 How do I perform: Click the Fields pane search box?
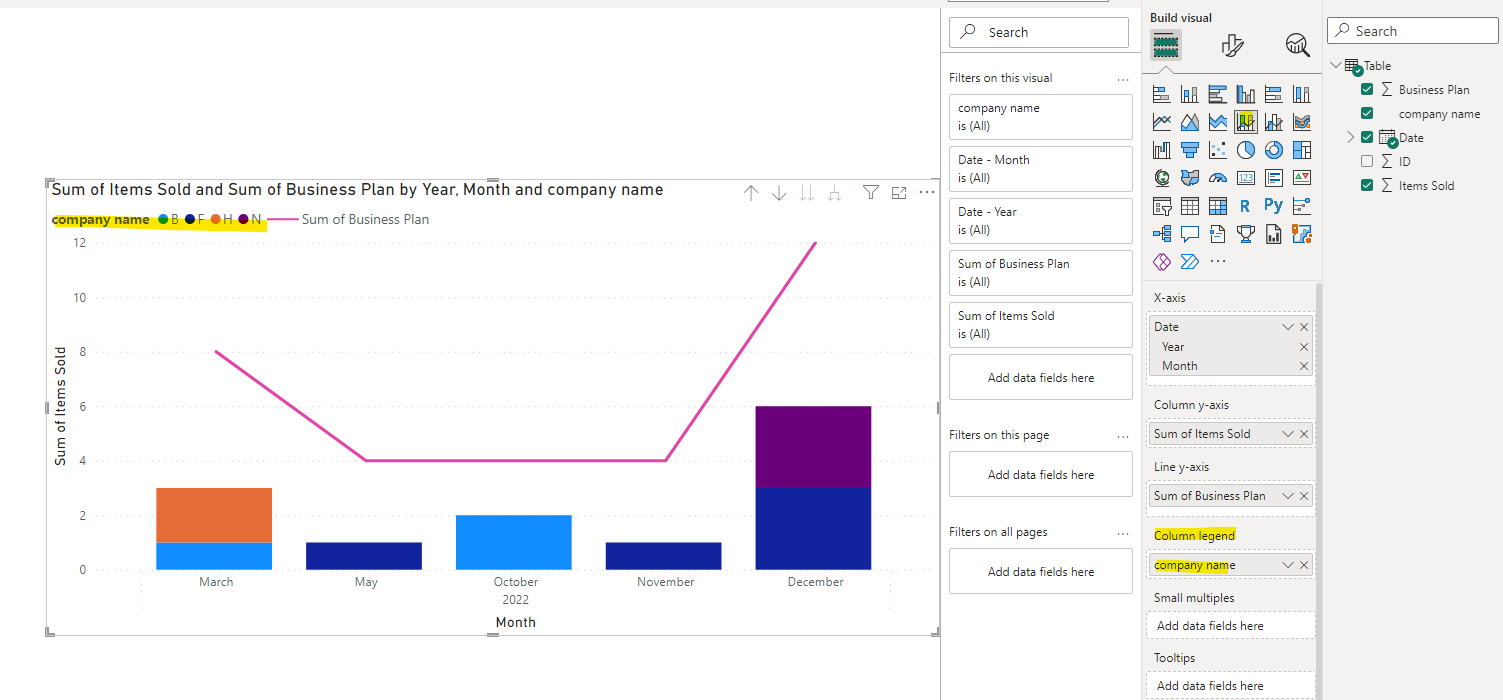coord(1413,31)
